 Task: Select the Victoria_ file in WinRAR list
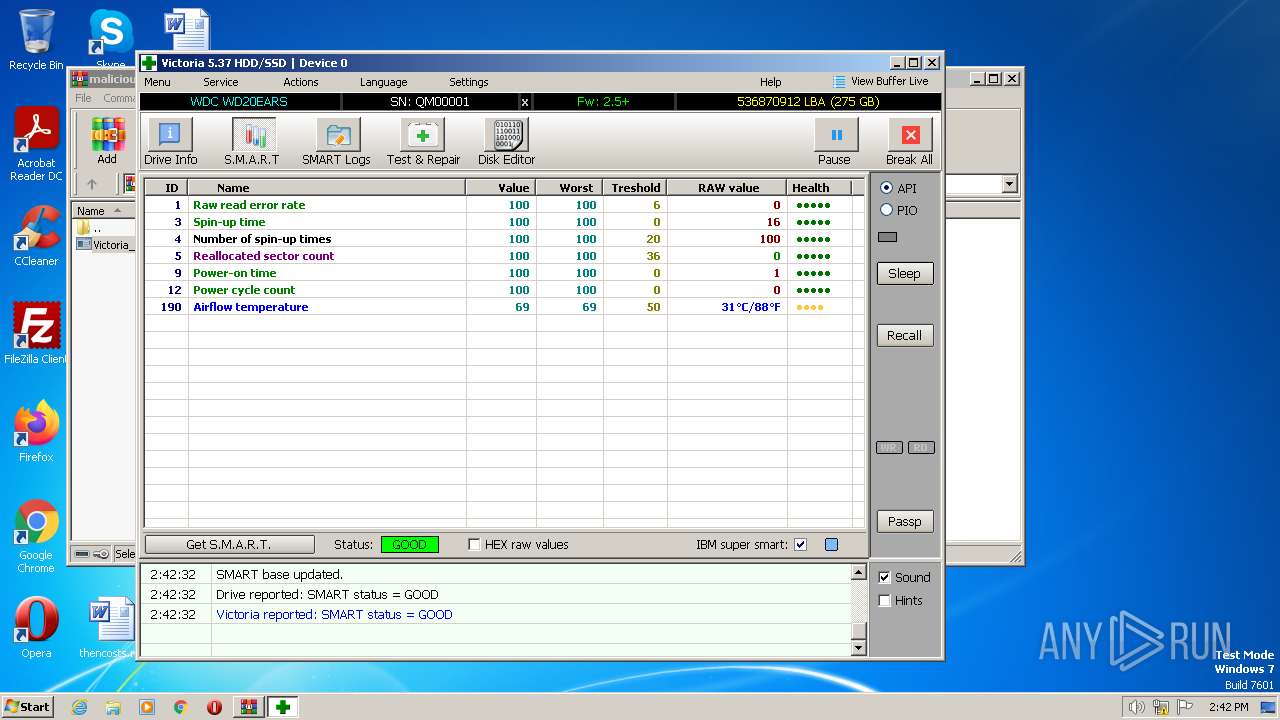104,244
